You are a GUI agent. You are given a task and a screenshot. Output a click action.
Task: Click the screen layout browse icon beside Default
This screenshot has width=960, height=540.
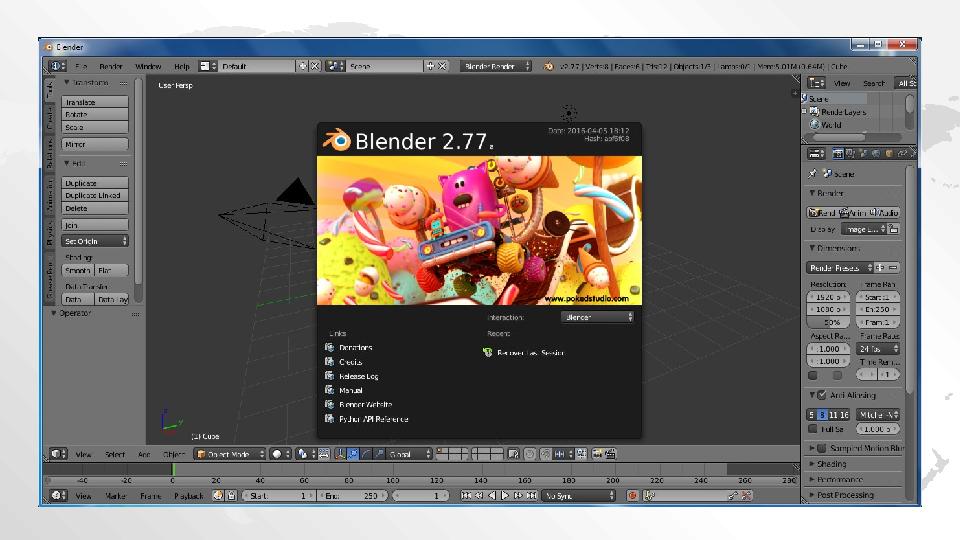(x=208, y=66)
